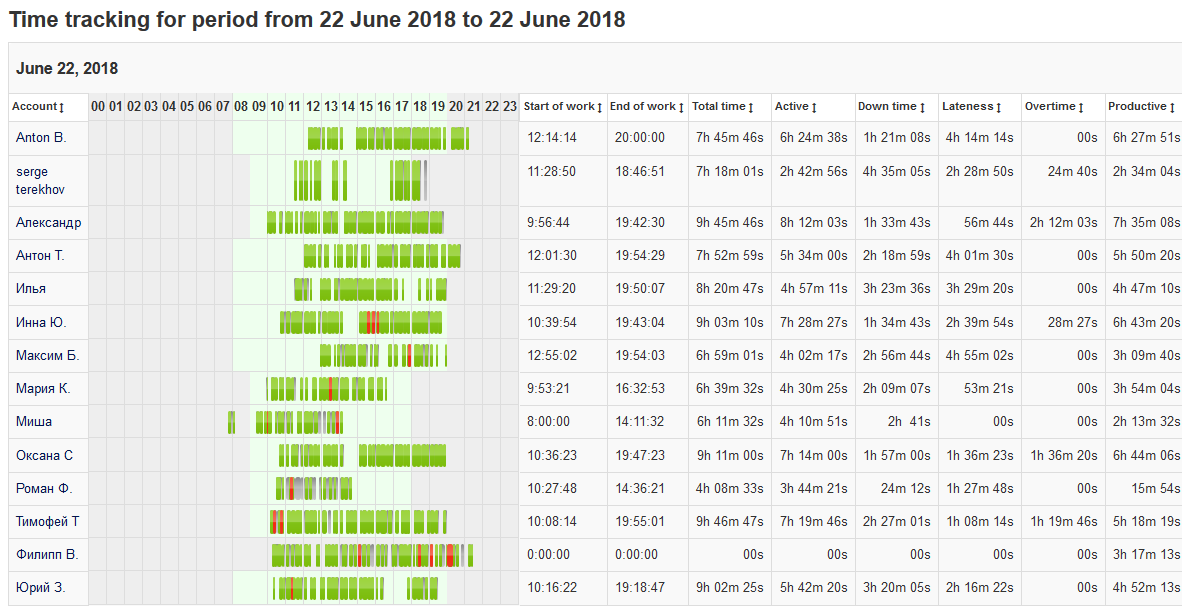Select the Александр account name
This screenshot has width=1182, height=616.
click(x=48, y=223)
